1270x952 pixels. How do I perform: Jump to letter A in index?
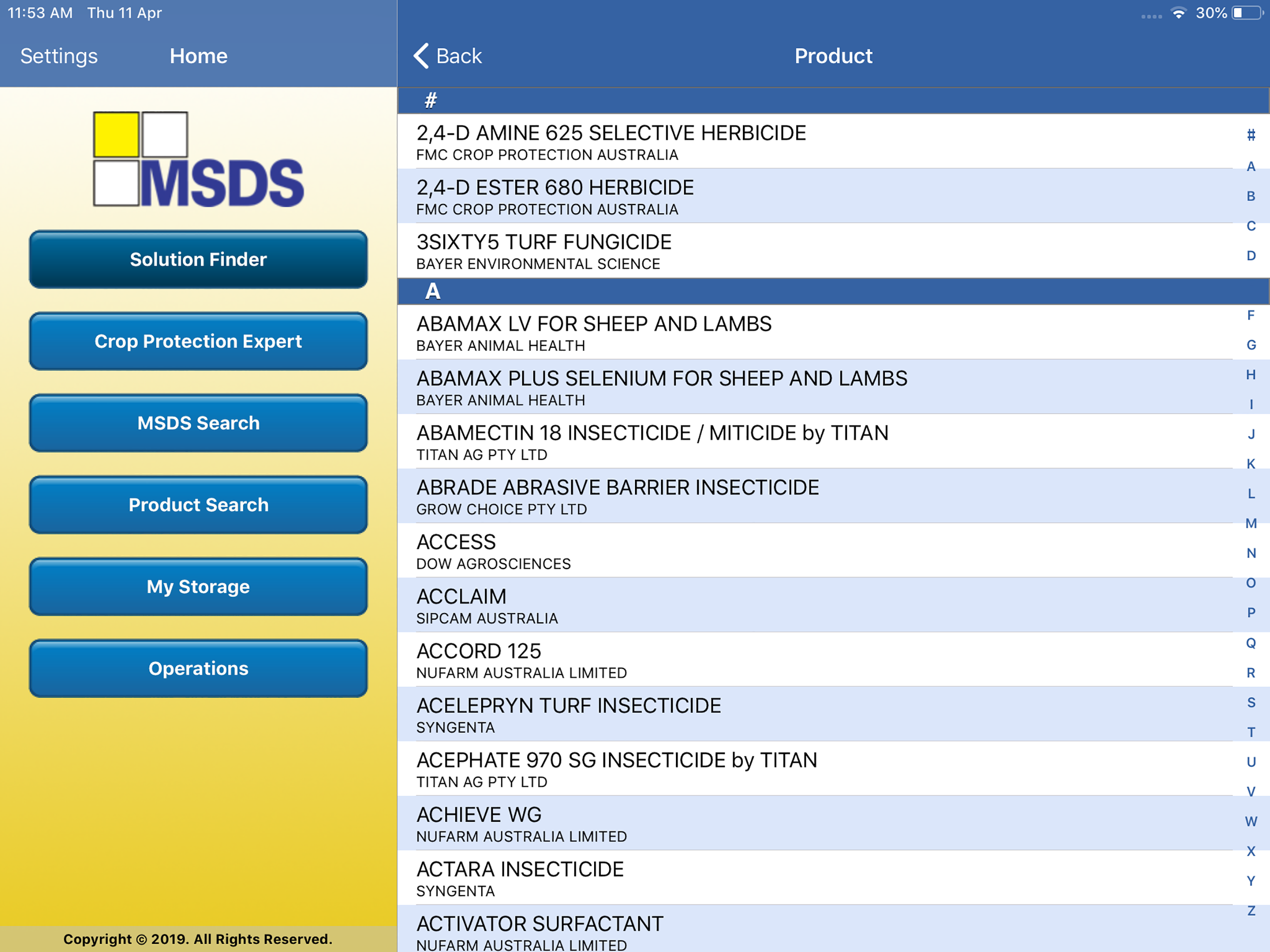(1251, 166)
